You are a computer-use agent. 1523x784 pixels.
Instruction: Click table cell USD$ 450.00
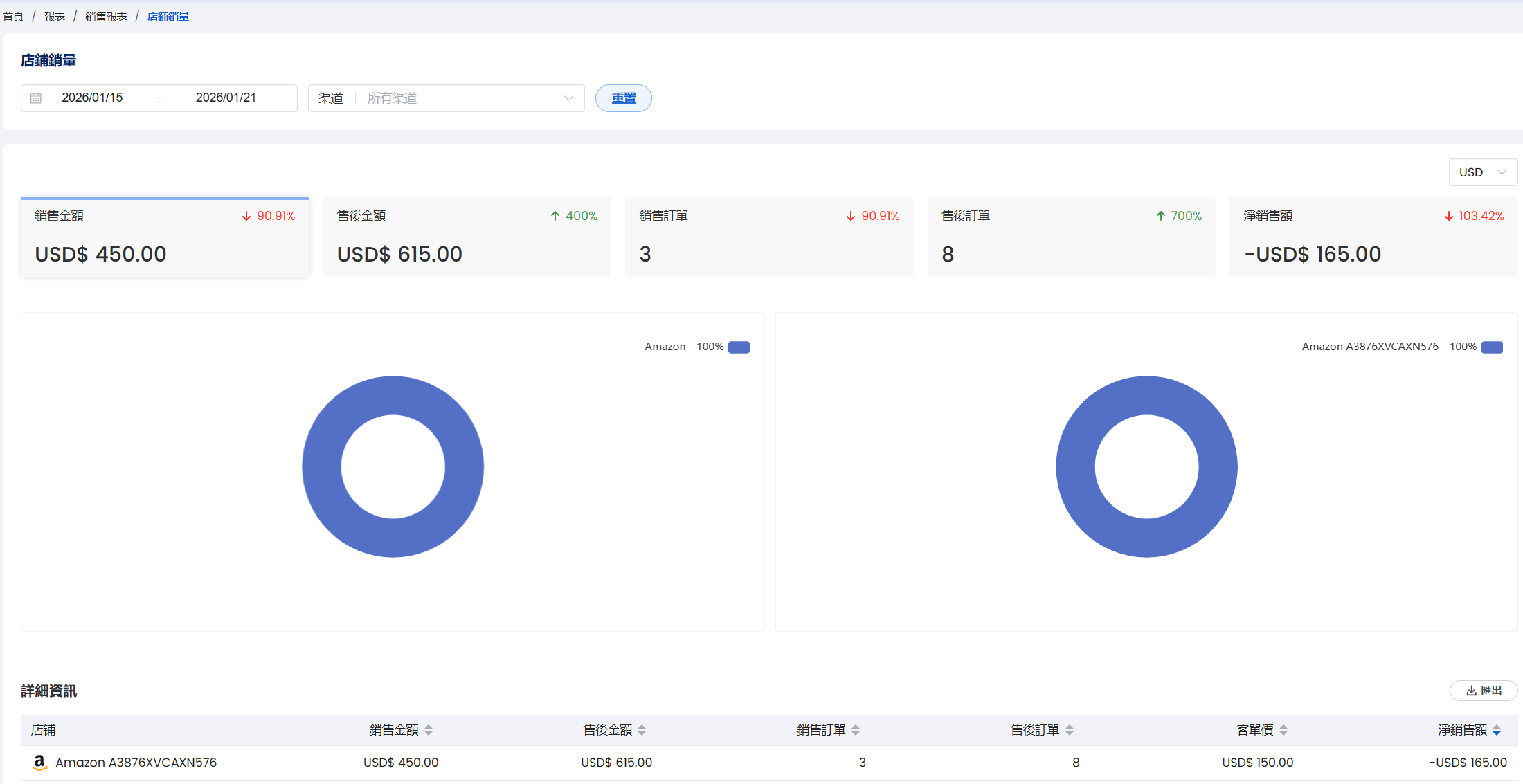401,763
